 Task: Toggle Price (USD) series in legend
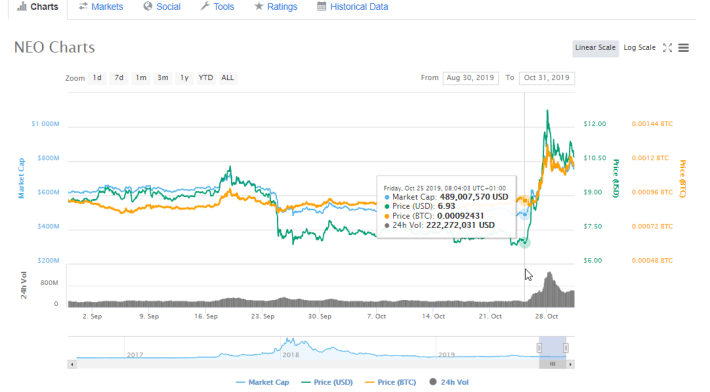point(327,382)
